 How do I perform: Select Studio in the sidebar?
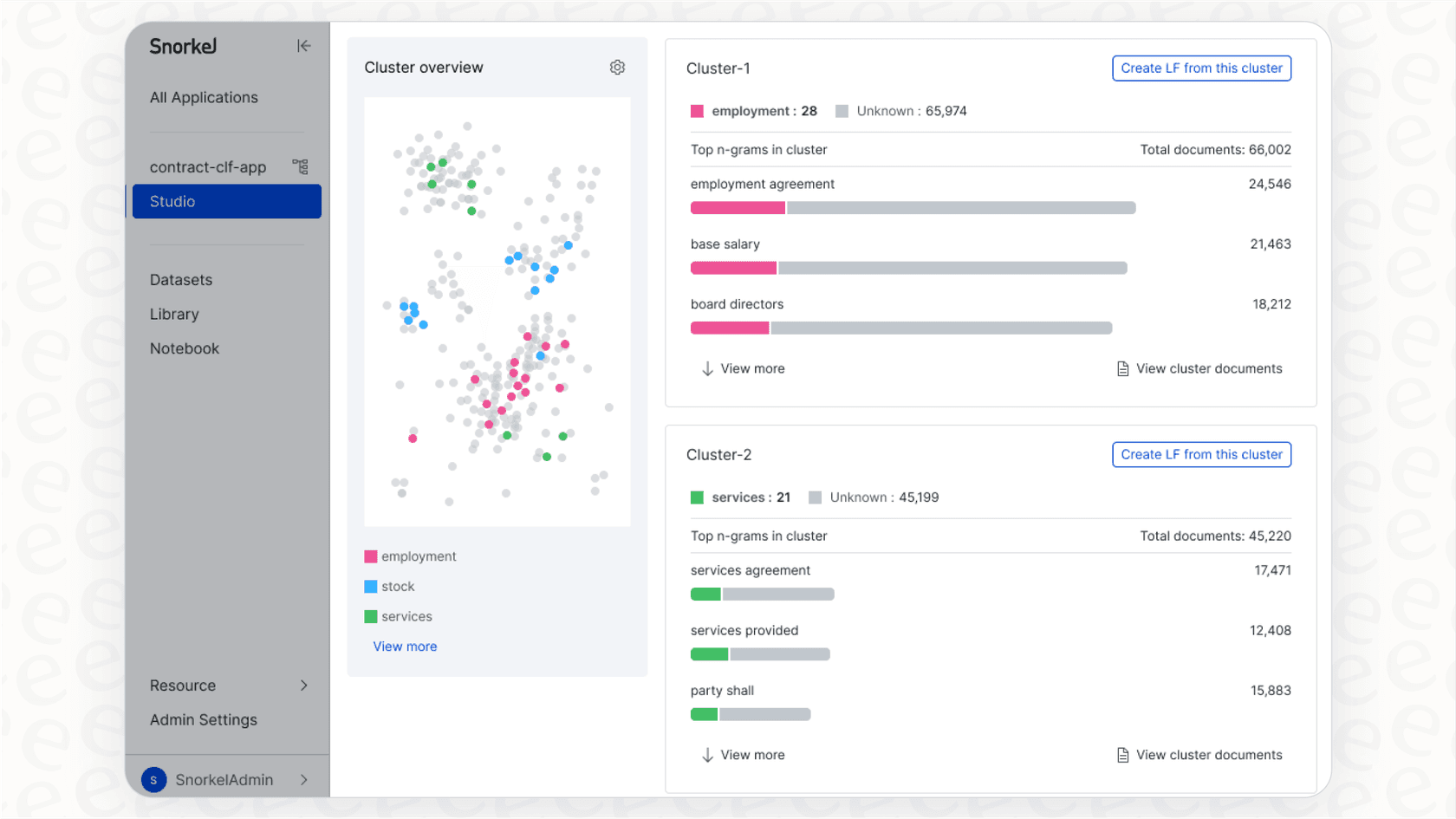click(x=226, y=201)
